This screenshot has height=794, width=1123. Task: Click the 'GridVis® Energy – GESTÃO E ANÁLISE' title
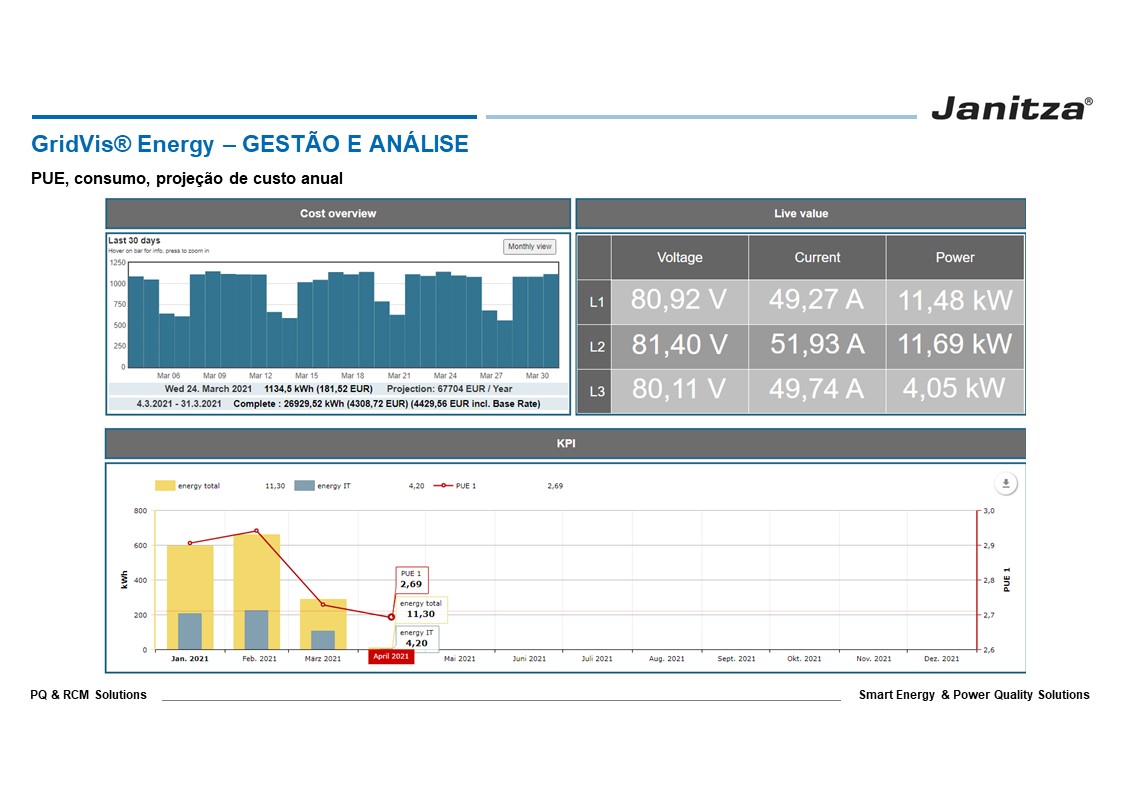click(x=249, y=143)
